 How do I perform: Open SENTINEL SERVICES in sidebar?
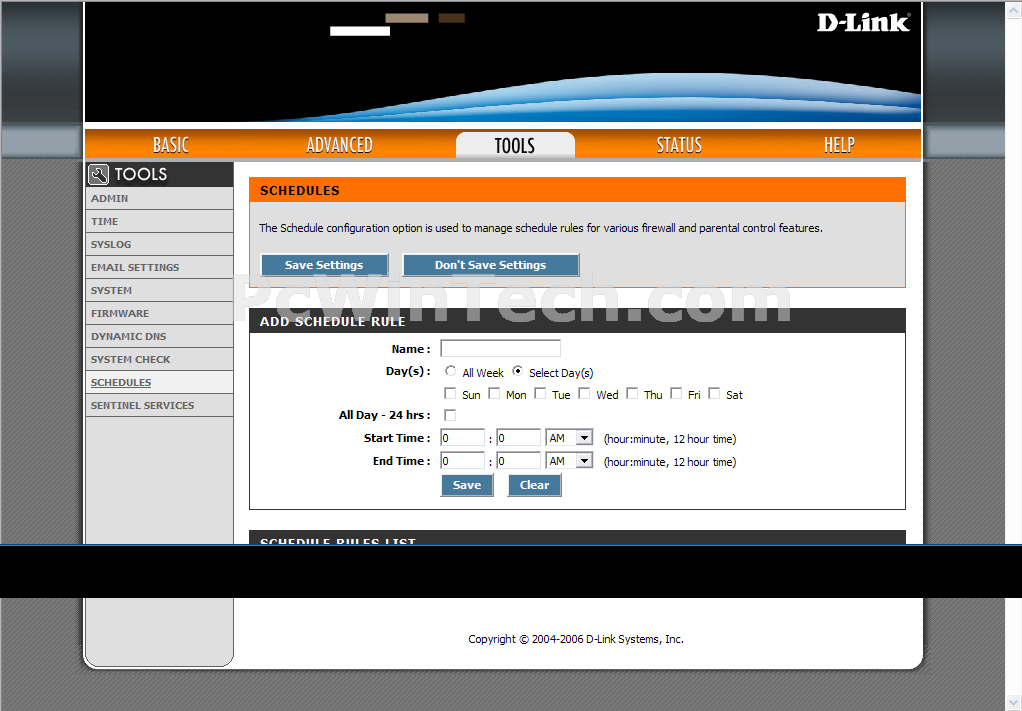[159, 405]
